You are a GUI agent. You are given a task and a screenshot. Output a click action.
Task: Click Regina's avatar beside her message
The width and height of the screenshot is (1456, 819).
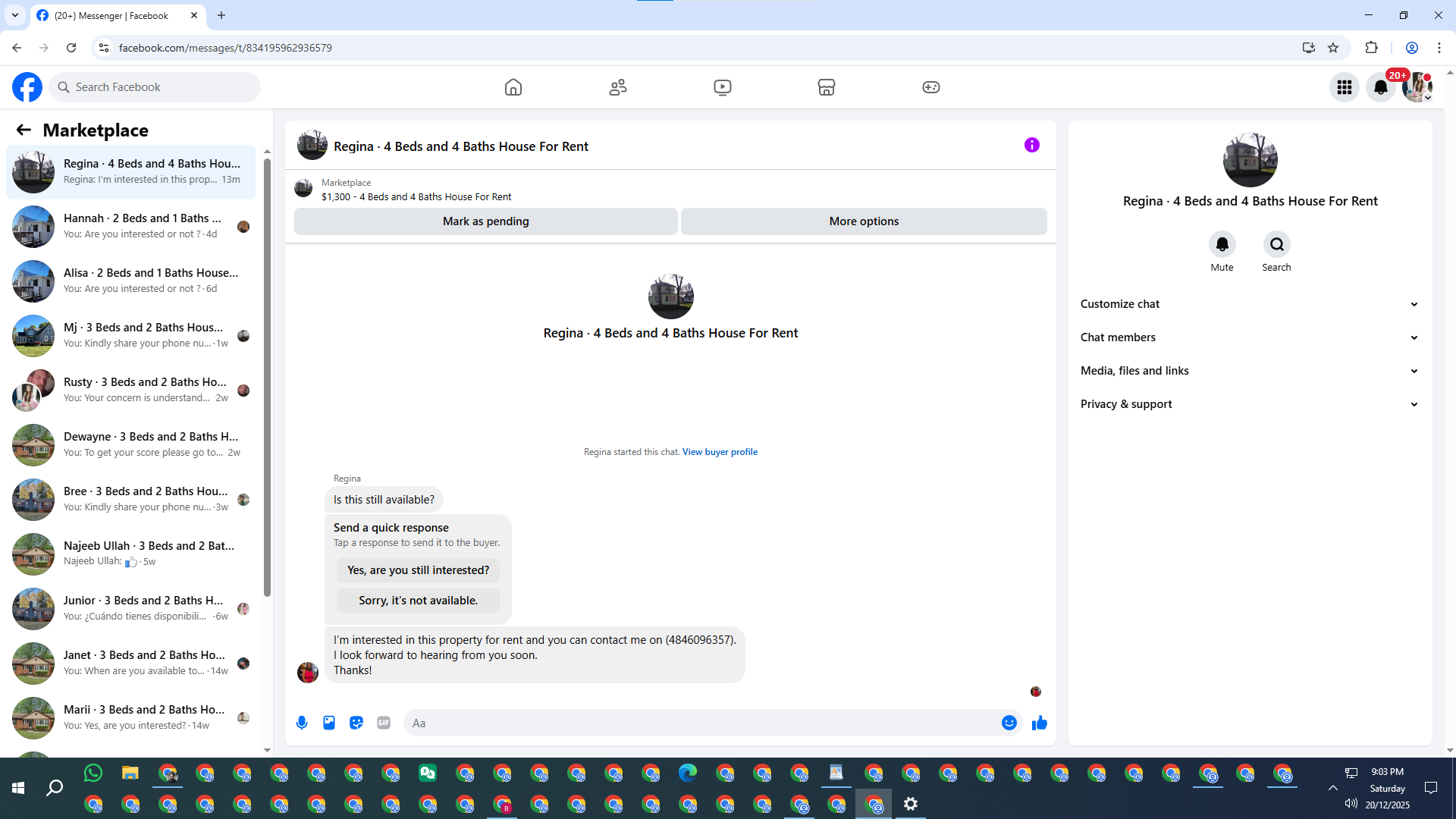tap(308, 673)
